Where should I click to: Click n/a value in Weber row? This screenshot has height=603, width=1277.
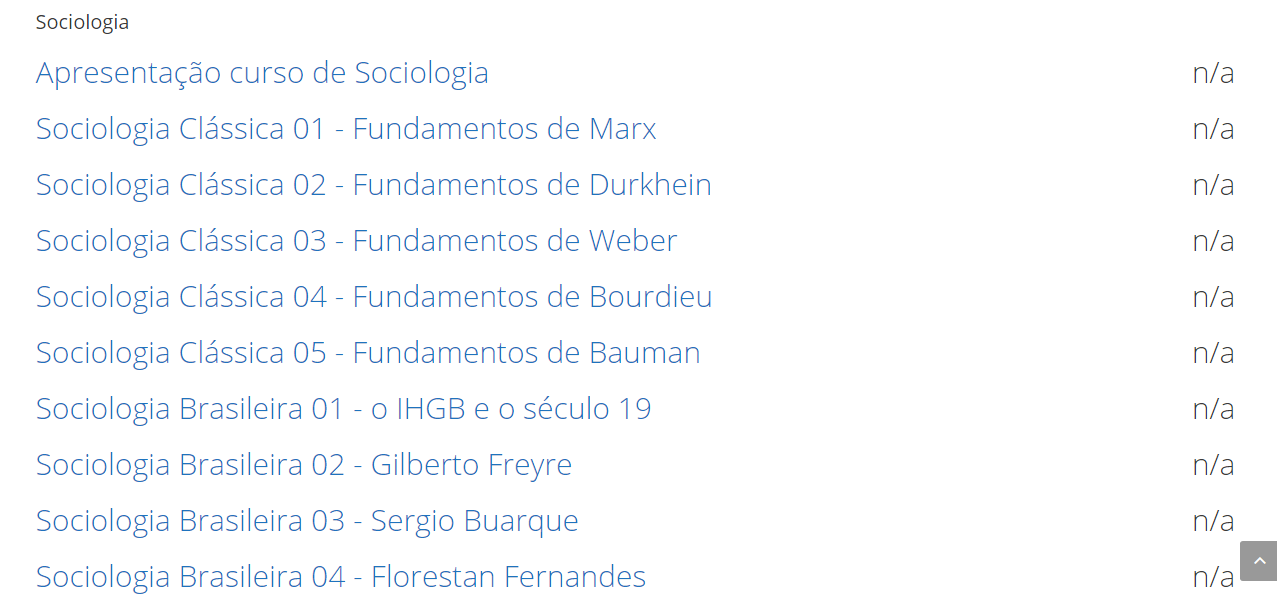(x=1213, y=241)
